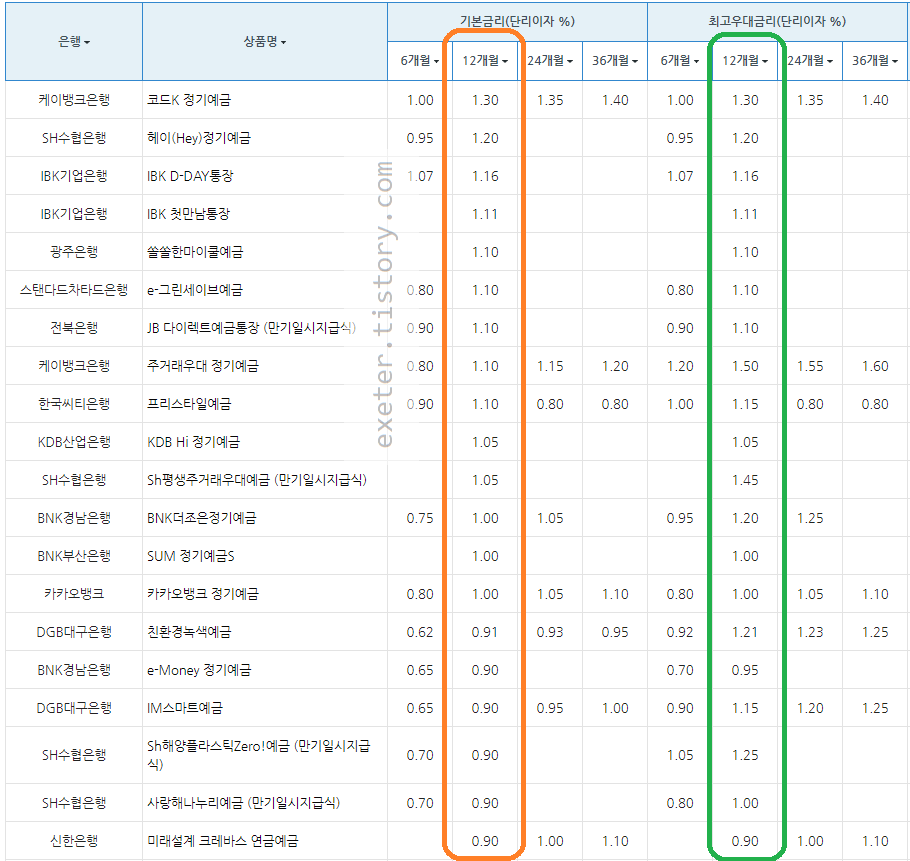The image size is (910, 861).
Task: Select product 주거래우대 정기예금
Action: click(203, 366)
